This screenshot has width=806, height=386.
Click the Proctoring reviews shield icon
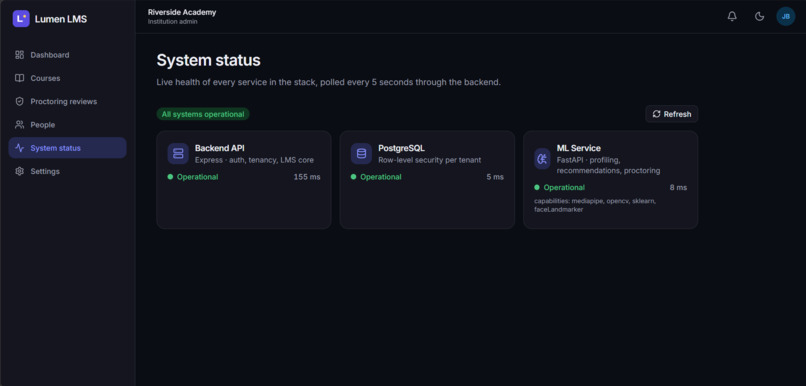[20, 101]
